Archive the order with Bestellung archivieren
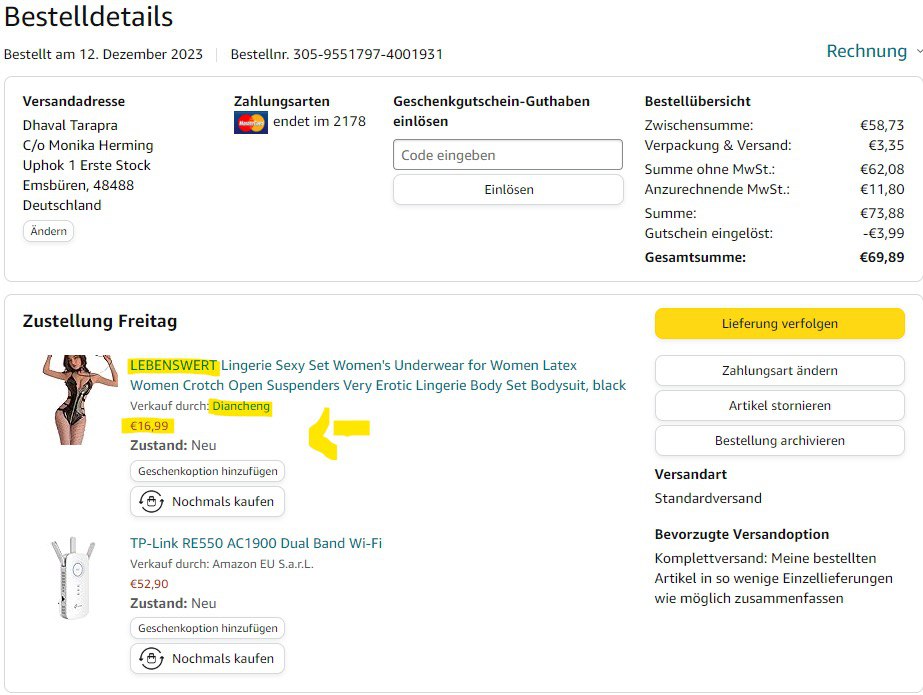This screenshot has width=923, height=695. (x=779, y=441)
